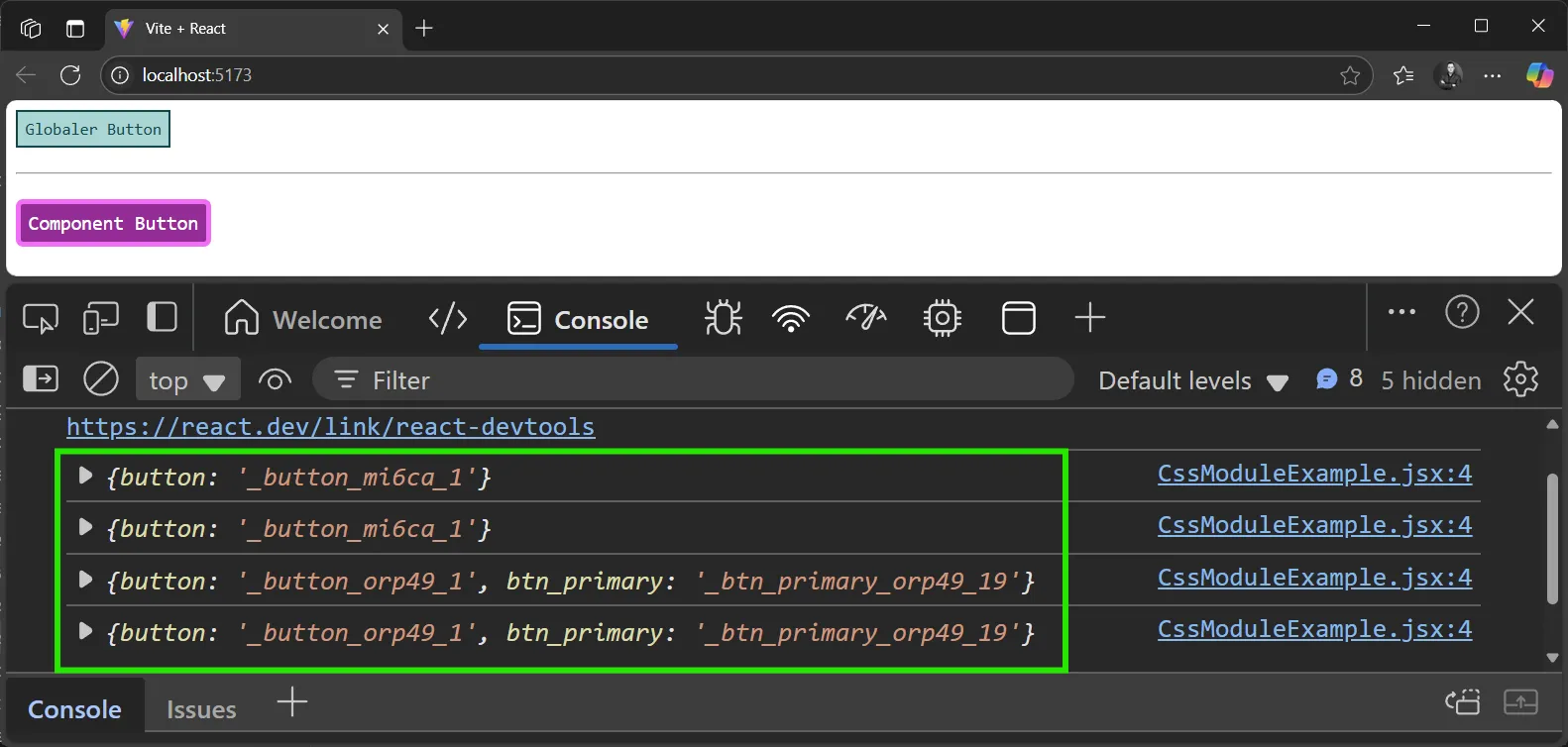Open browser Settings and more menu
The width and height of the screenshot is (1568, 747).
(x=1493, y=75)
